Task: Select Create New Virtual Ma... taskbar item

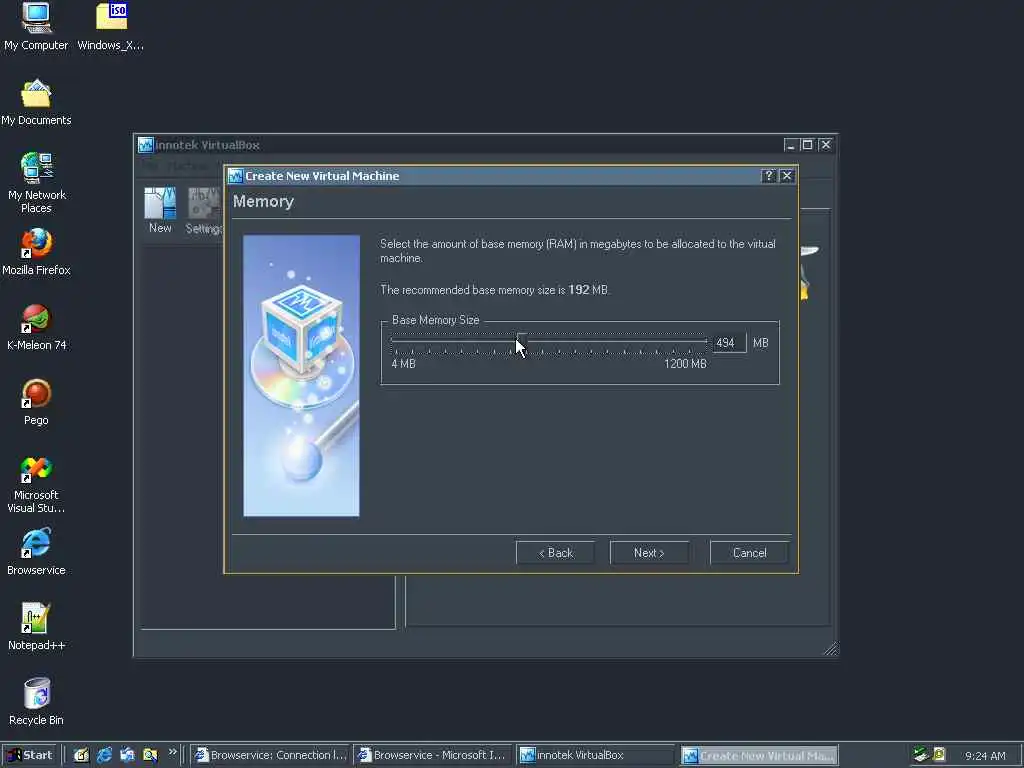Action: click(x=760, y=756)
